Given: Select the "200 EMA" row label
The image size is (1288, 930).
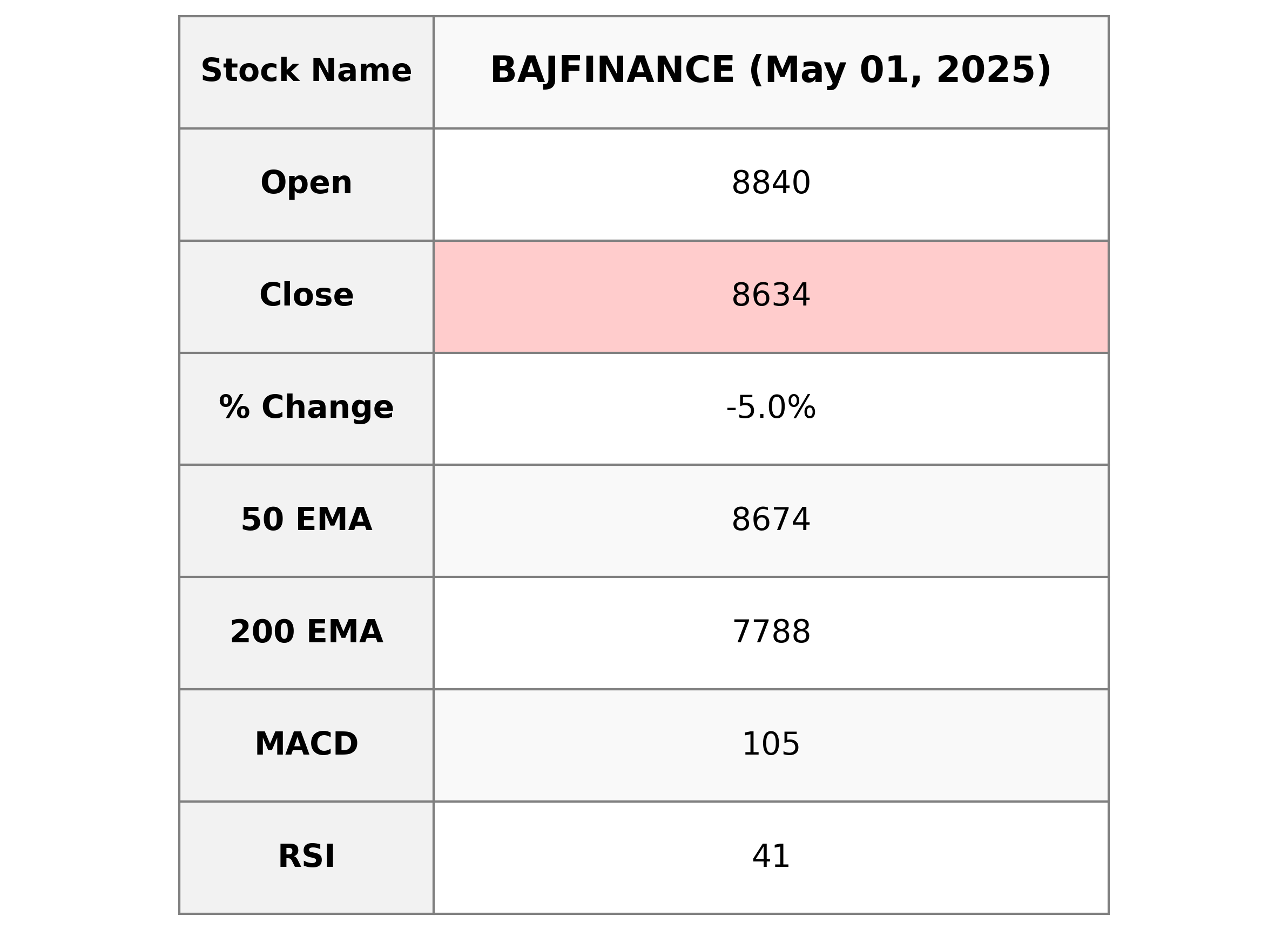Looking at the screenshot, I should pyautogui.click(x=306, y=632).
